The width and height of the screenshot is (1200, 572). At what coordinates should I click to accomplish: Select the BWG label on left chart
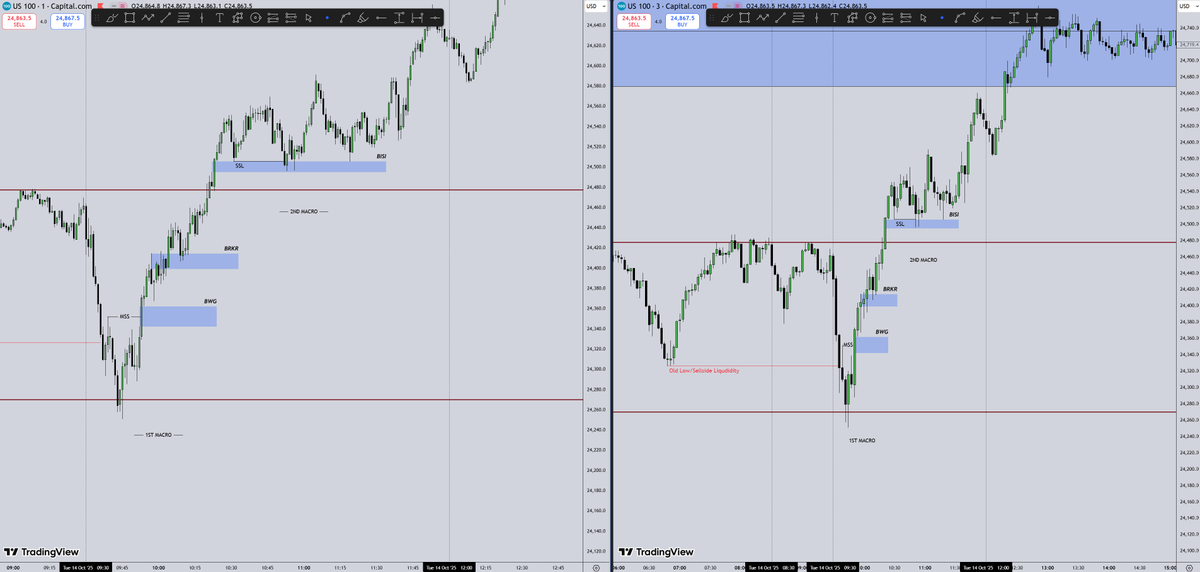[210, 301]
